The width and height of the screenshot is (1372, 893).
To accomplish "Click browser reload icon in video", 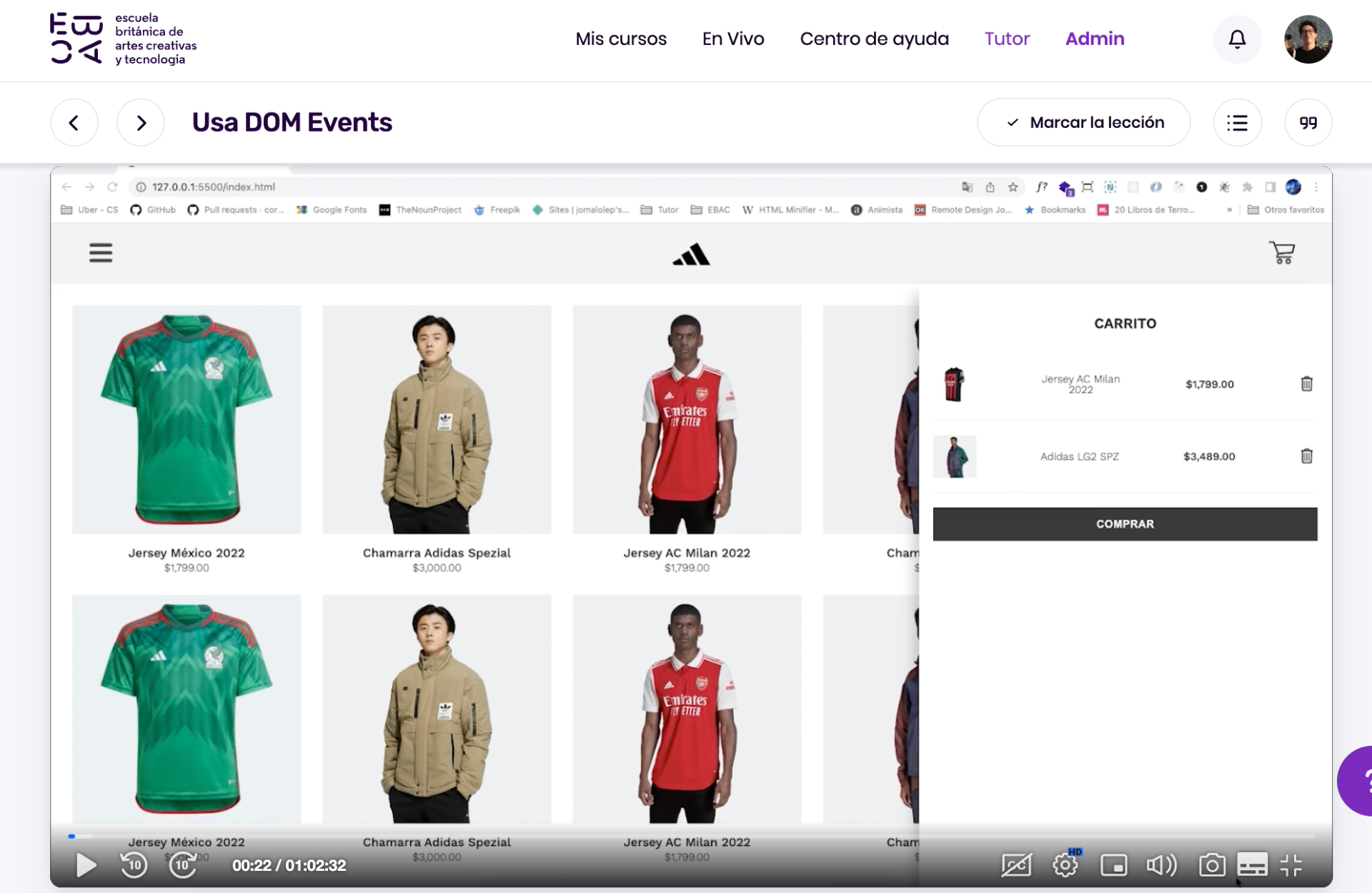I will pyautogui.click(x=112, y=187).
